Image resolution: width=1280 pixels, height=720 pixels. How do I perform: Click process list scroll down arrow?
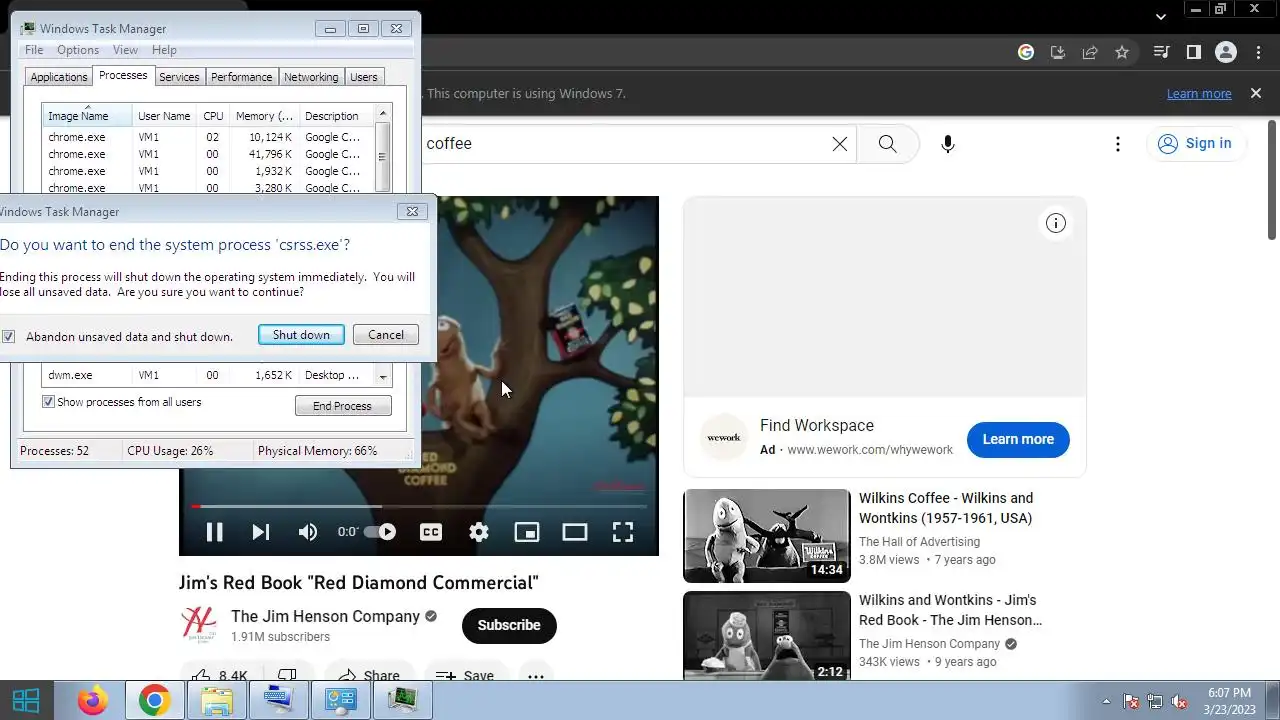point(383,377)
